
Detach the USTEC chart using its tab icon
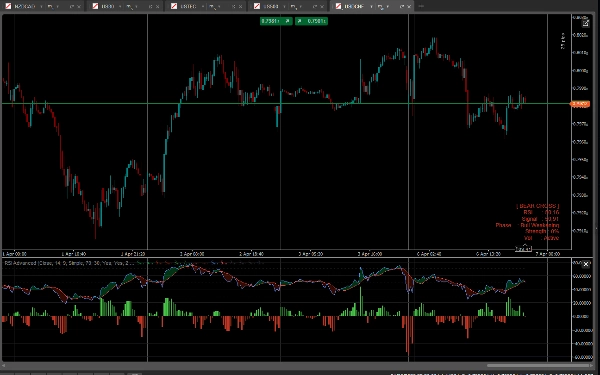[234, 7]
